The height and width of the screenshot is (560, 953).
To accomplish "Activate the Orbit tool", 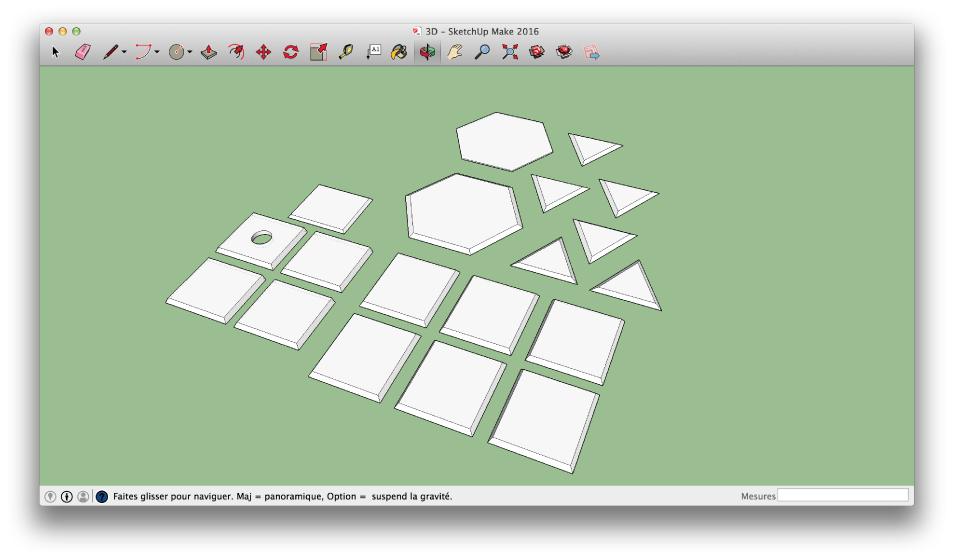I will pyautogui.click(x=427, y=52).
